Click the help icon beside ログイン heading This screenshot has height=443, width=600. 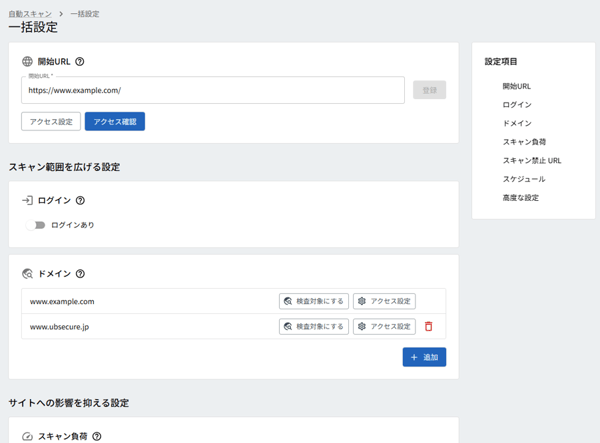click(80, 200)
